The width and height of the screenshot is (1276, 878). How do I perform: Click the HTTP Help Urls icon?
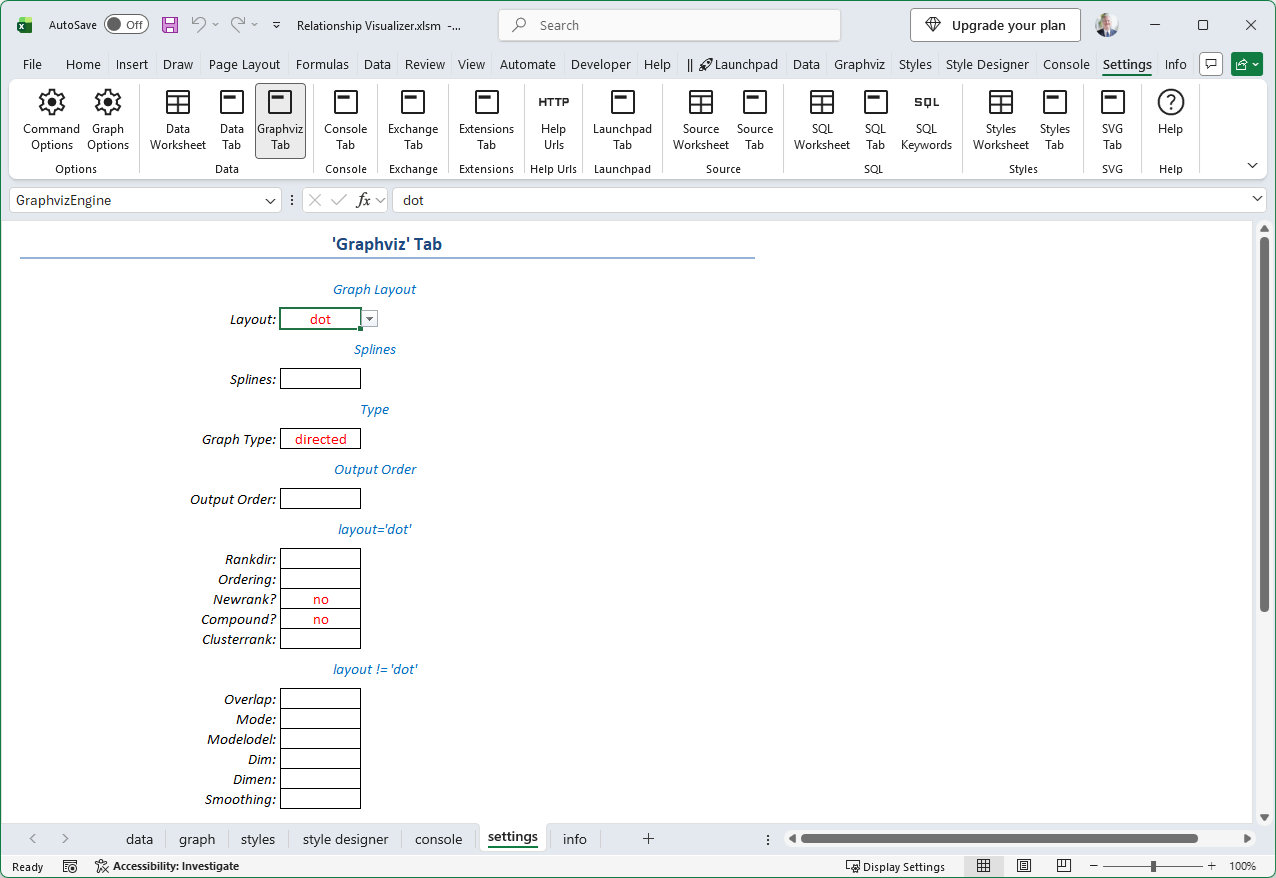pos(554,102)
